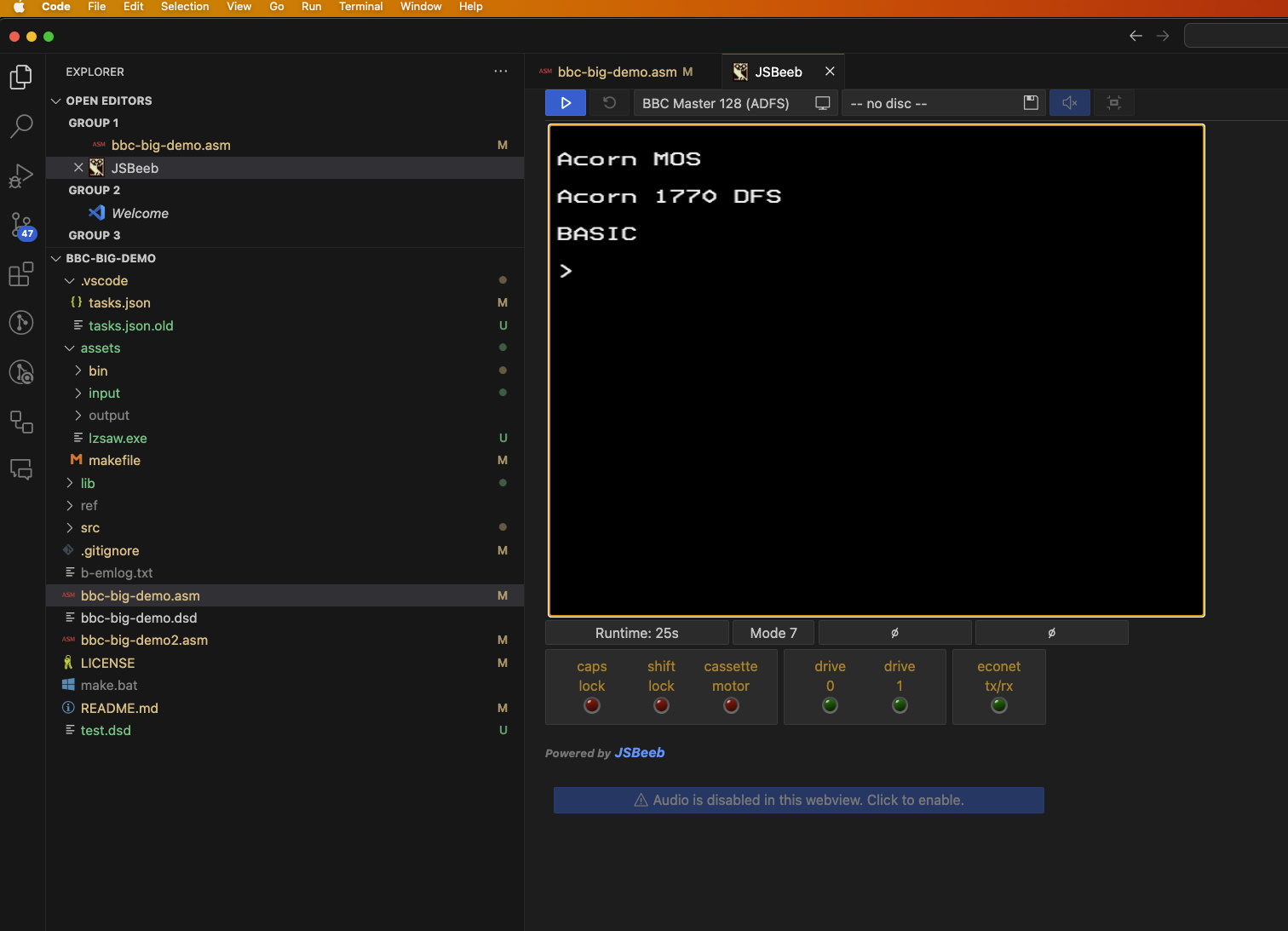Screen dimensions: 1288x931
Task: Expand the ref folder
Action: 70,505
